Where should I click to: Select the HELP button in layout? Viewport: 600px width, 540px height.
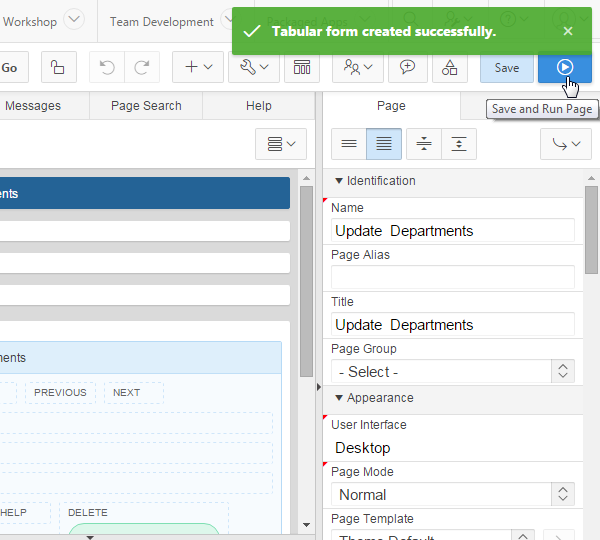tap(23, 513)
